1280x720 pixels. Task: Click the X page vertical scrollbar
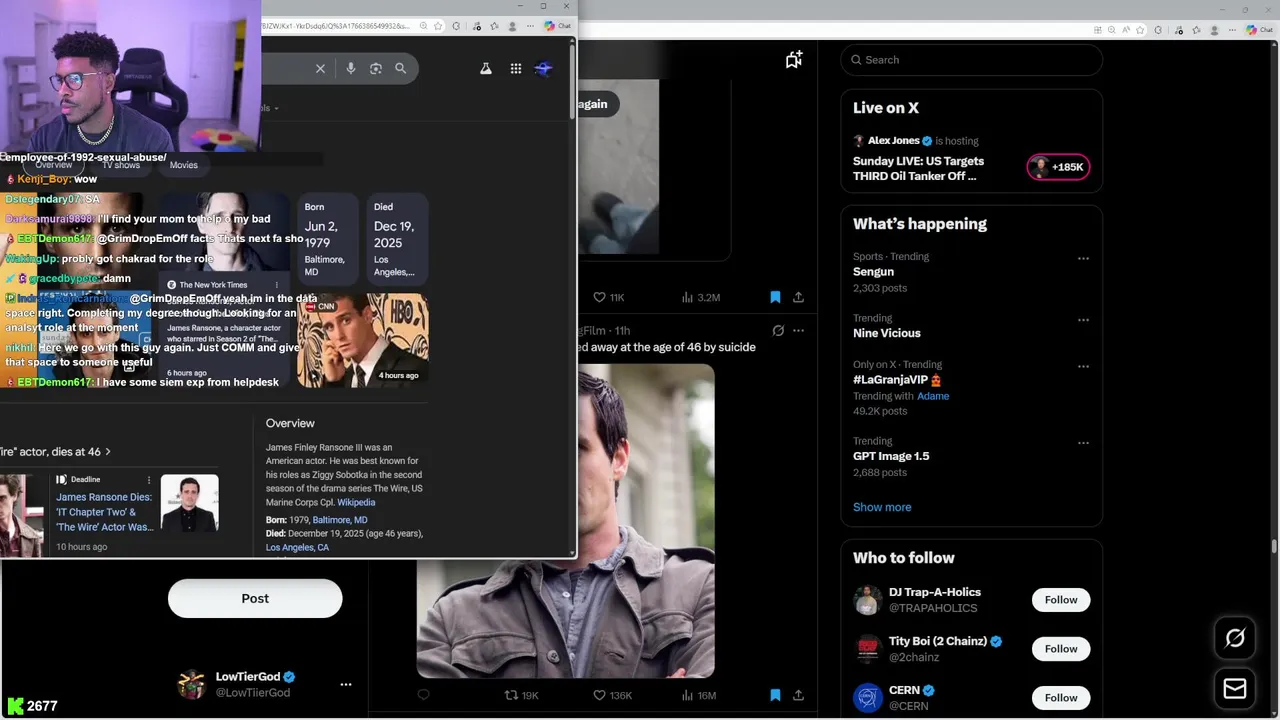[x=1274, y=545]
